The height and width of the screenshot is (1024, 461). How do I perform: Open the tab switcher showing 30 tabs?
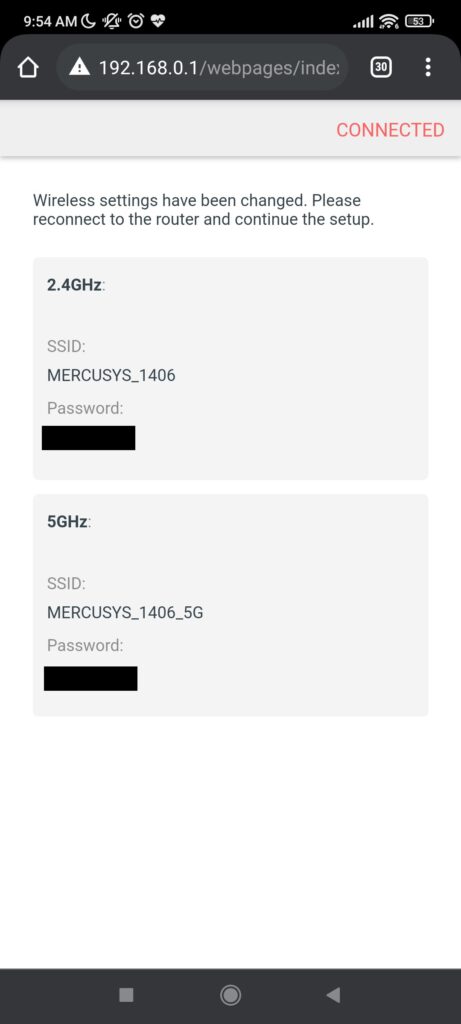click(381, 67)
